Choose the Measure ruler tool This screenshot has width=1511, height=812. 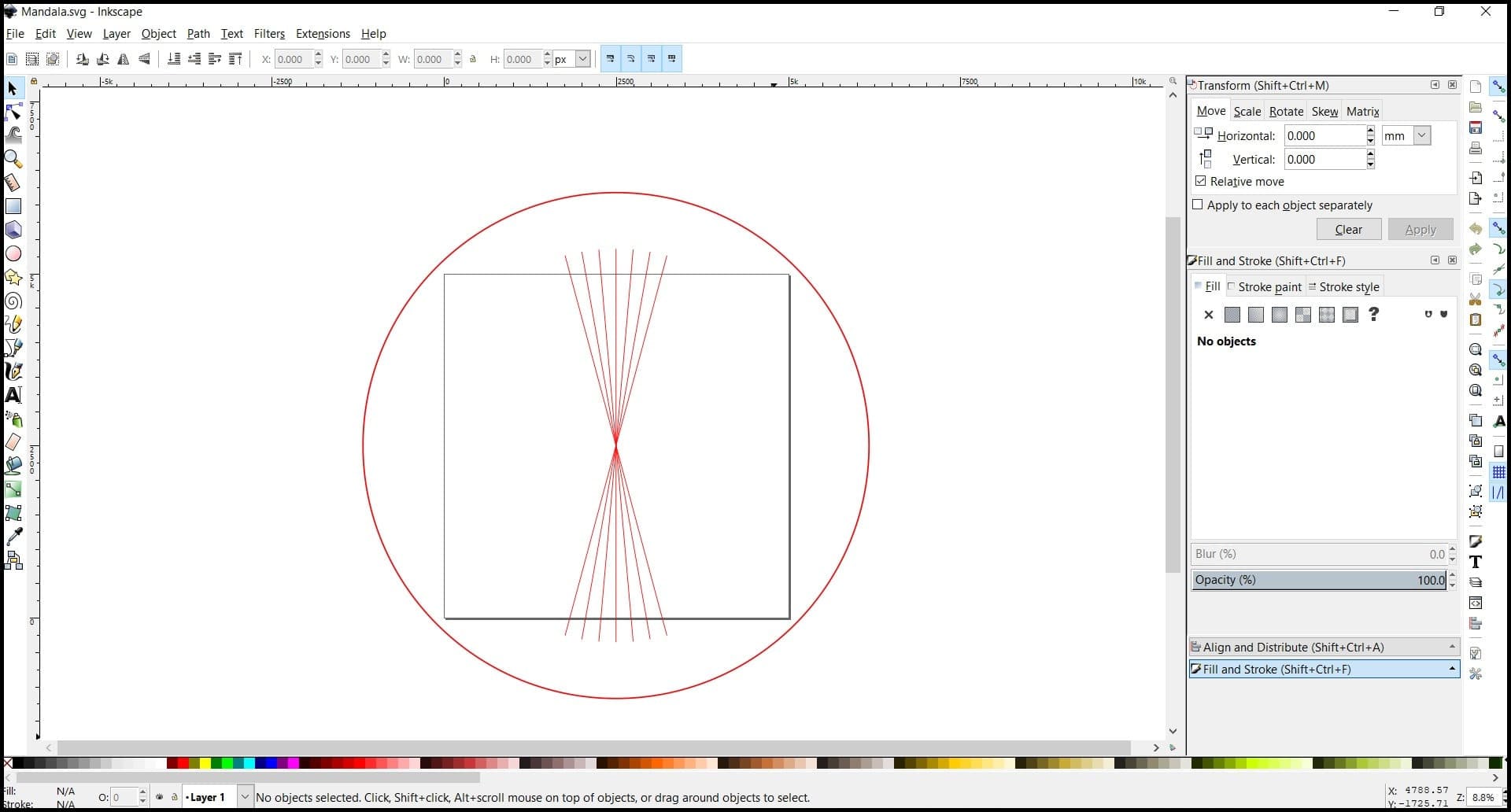(x=13, y=183)
